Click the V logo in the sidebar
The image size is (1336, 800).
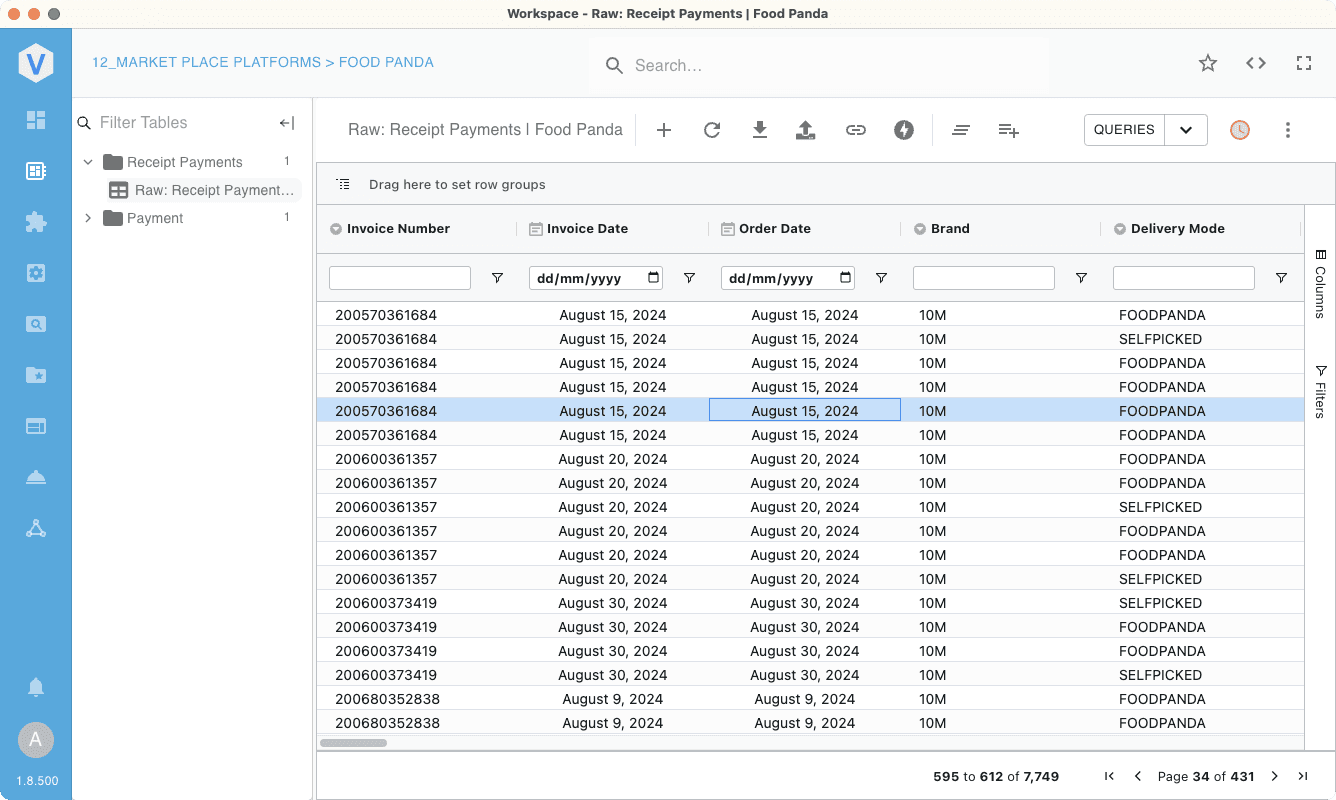(x=36, y=64)
